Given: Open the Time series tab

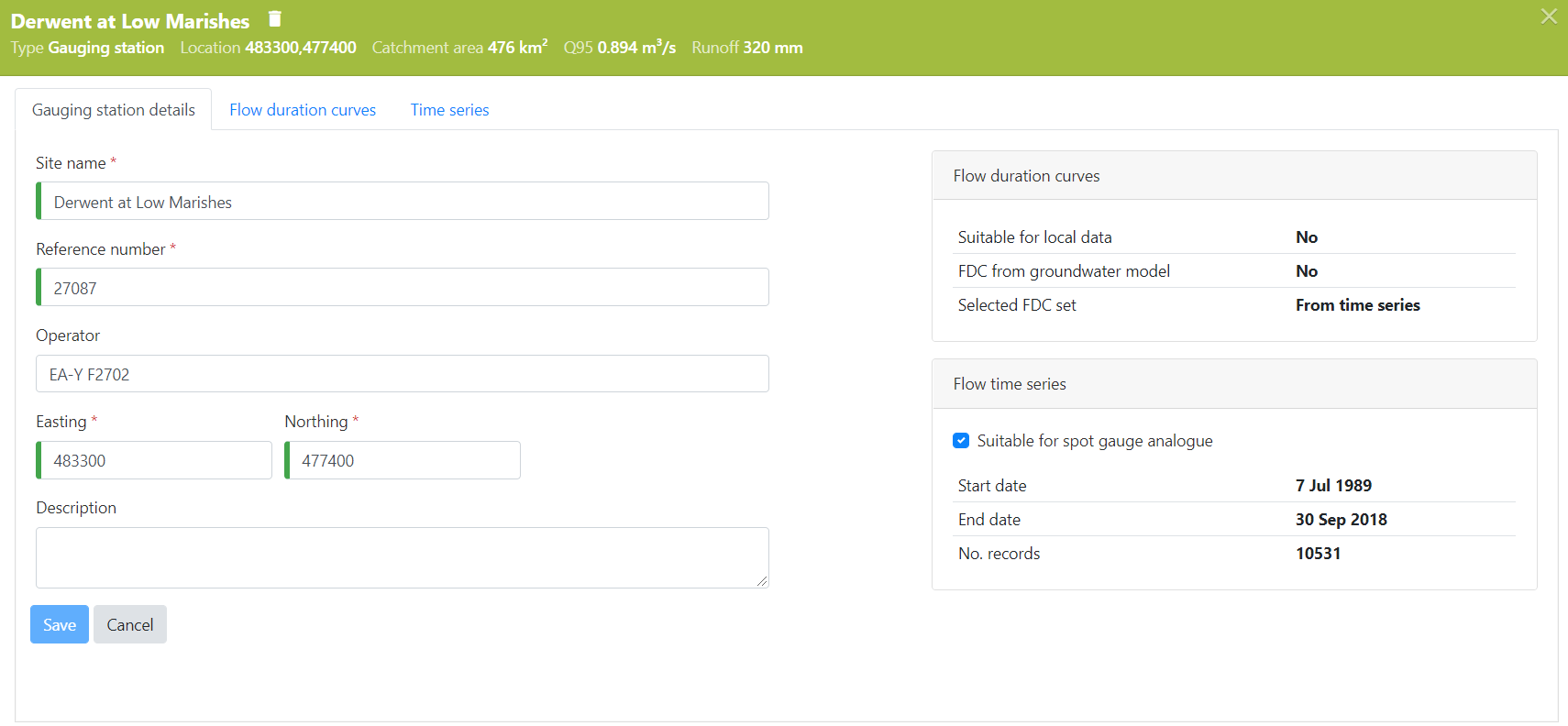Looking at the screenshot, I should click(449, 110).
